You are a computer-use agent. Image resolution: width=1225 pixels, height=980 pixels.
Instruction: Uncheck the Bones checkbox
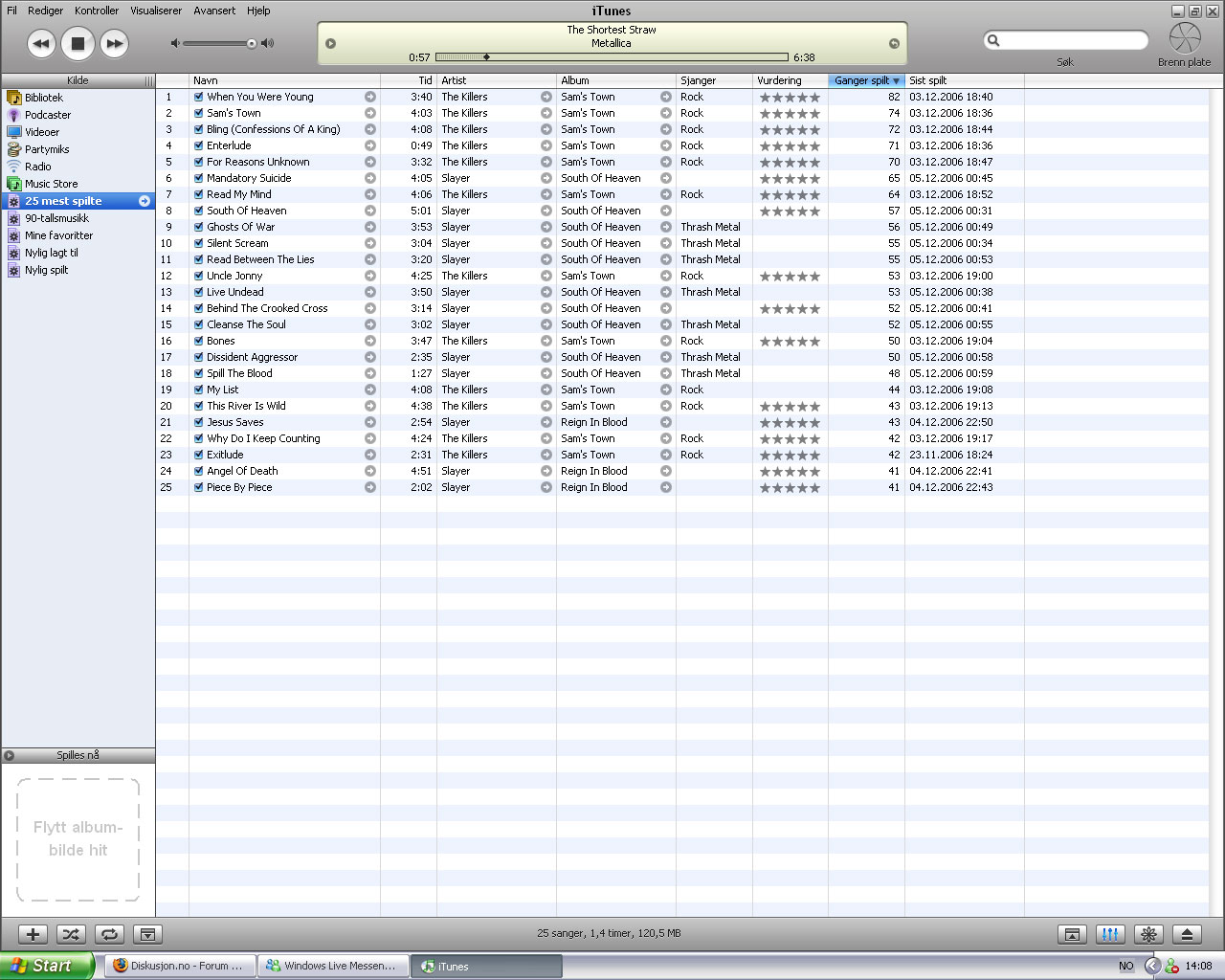click(198, 341)
